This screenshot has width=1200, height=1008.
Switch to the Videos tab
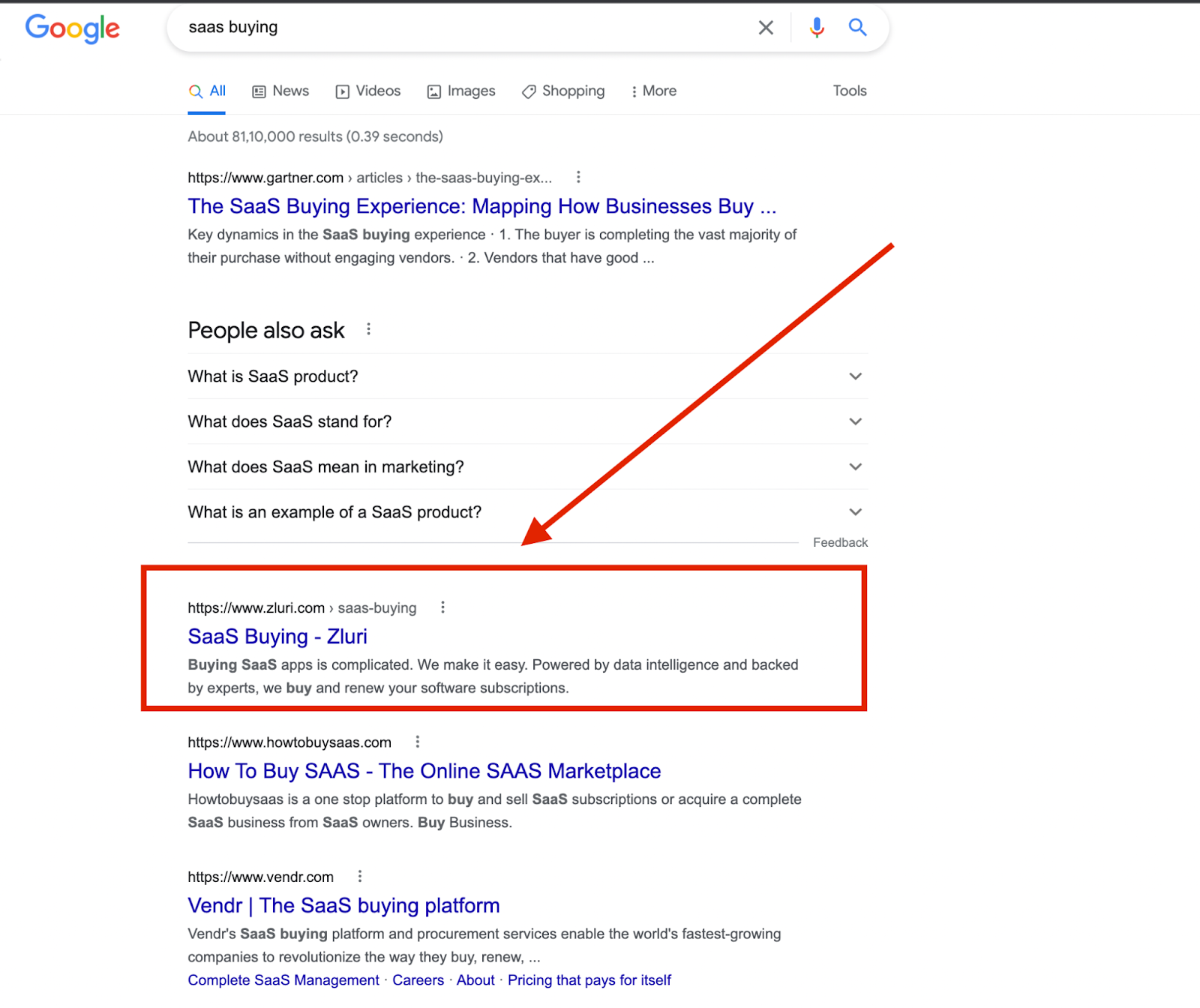pyautogui.click(x=368, y=91)
